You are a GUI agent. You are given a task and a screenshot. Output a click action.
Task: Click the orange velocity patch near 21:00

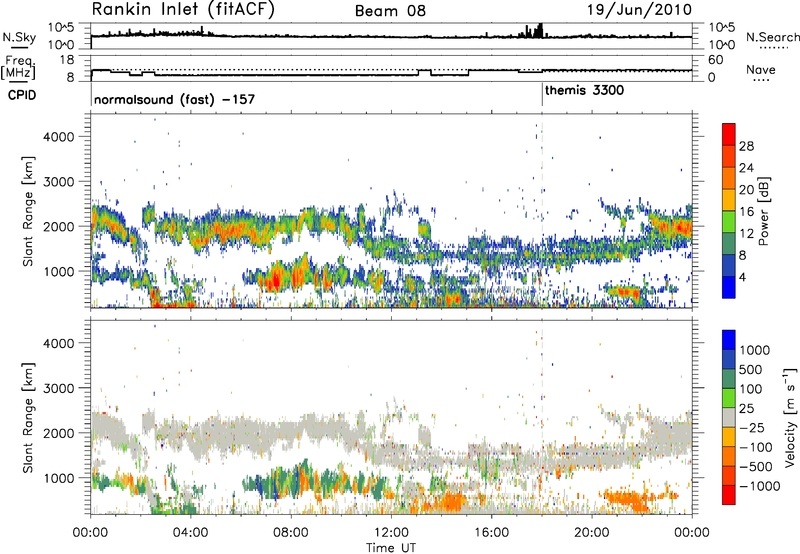click(x=627, y=498)
